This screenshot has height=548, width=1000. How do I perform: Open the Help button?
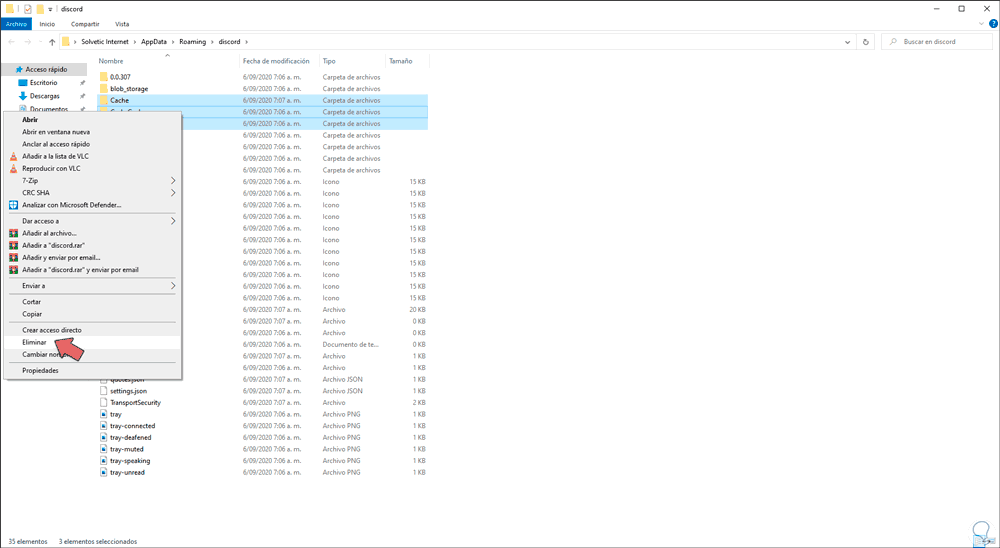pos(993,24)
